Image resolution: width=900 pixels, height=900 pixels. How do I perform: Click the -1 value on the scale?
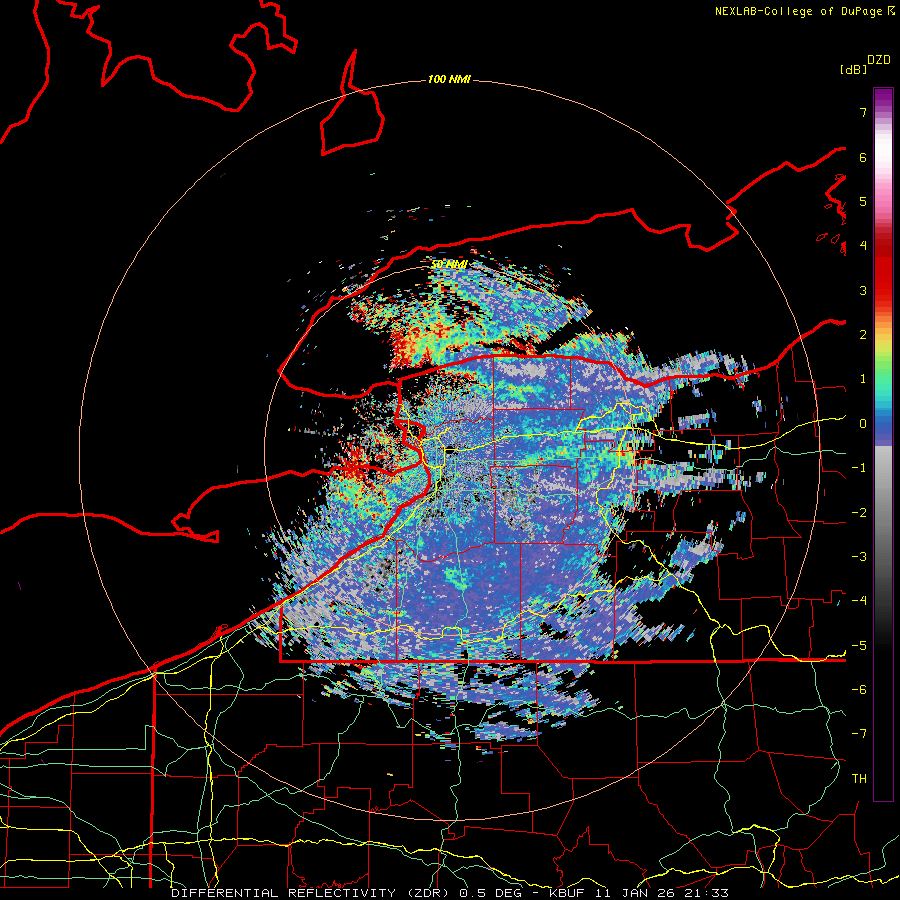pyautogui.click(x=859, y=468)
